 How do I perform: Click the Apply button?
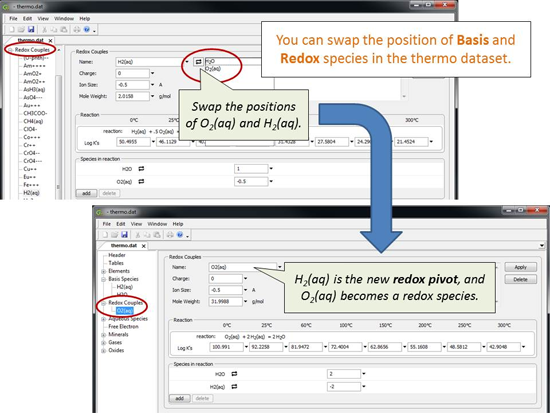click(521, 267)
